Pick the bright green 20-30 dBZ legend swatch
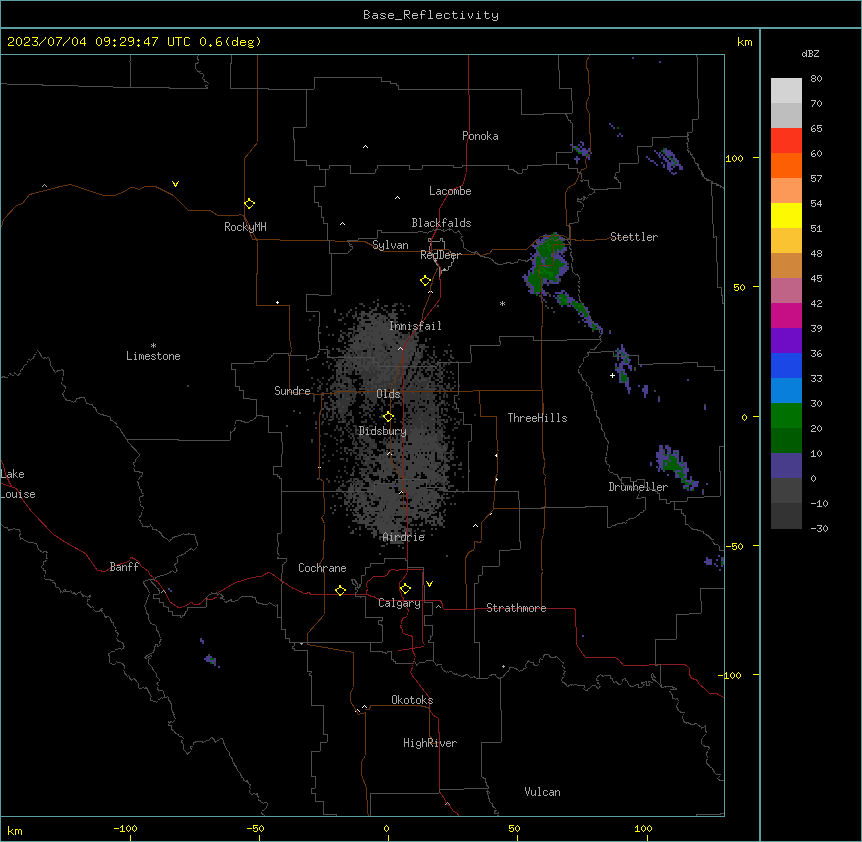This screenshot has height=842, width=862. click(x=786, y=416)
